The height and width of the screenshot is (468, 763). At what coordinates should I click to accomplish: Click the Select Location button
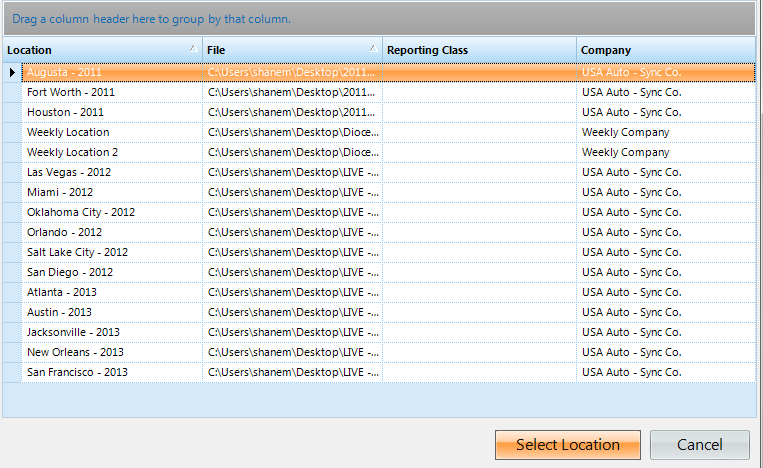tap(567, 445)
